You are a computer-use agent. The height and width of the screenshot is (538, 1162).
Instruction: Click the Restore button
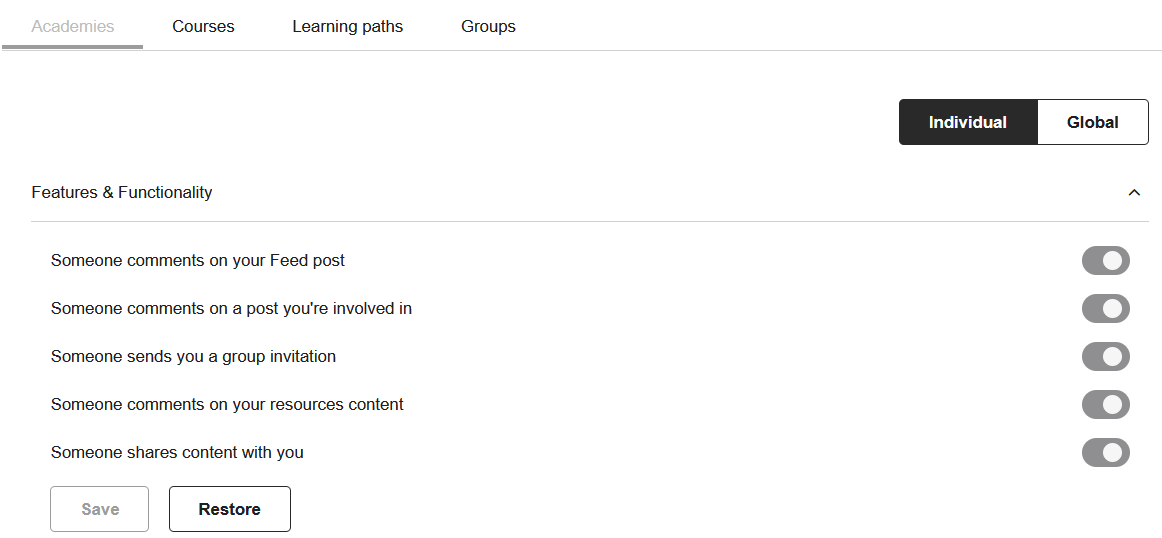pyautogui.click(x=230, y=509)
